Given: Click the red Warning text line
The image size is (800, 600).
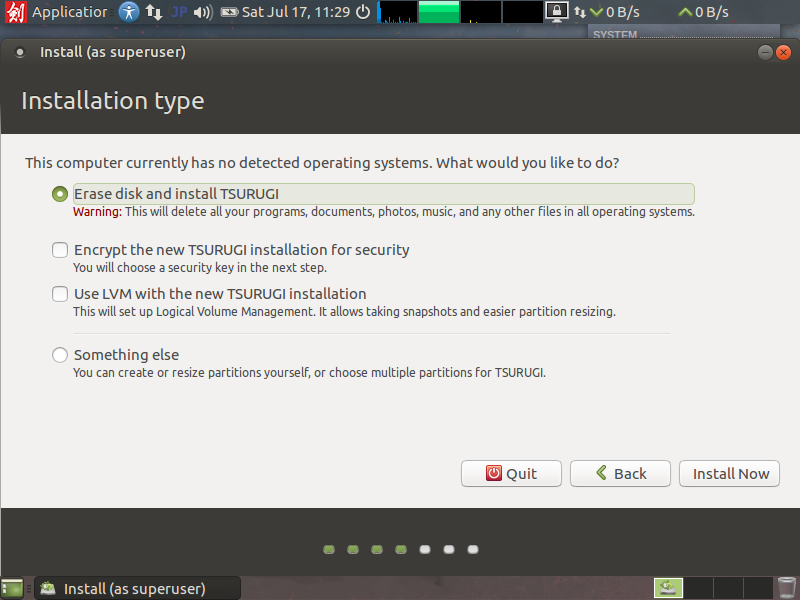Looking at the screenshot, I should 384,212.
